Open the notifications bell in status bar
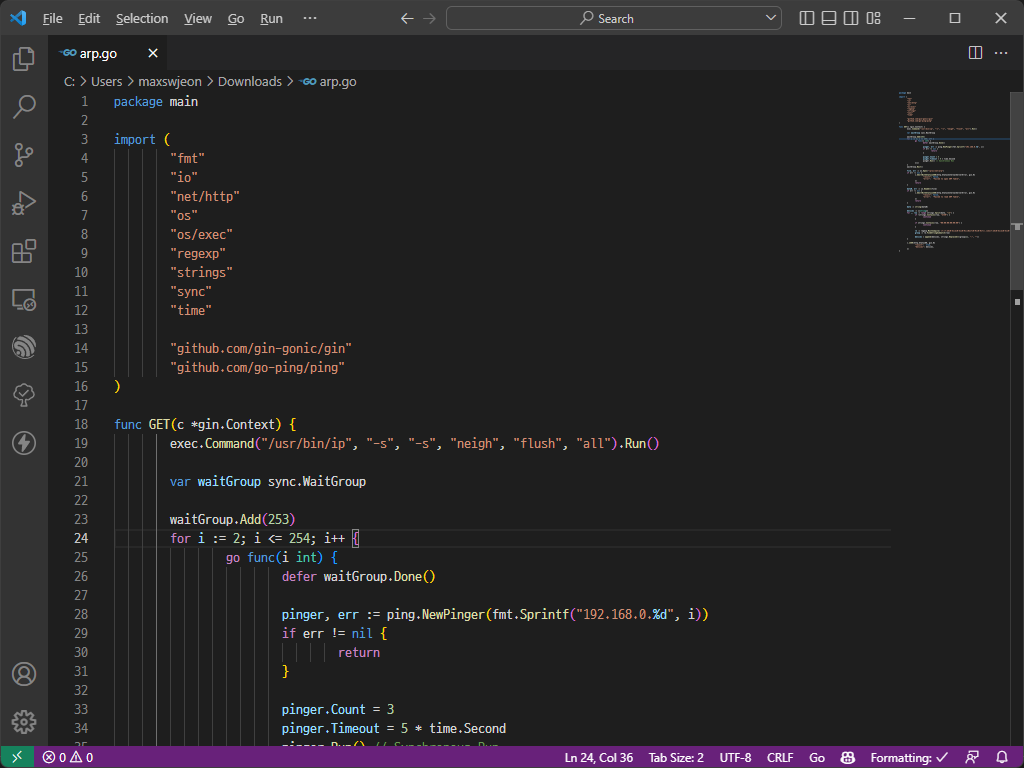This screenshot has width=1024, height=768. 1002,758
